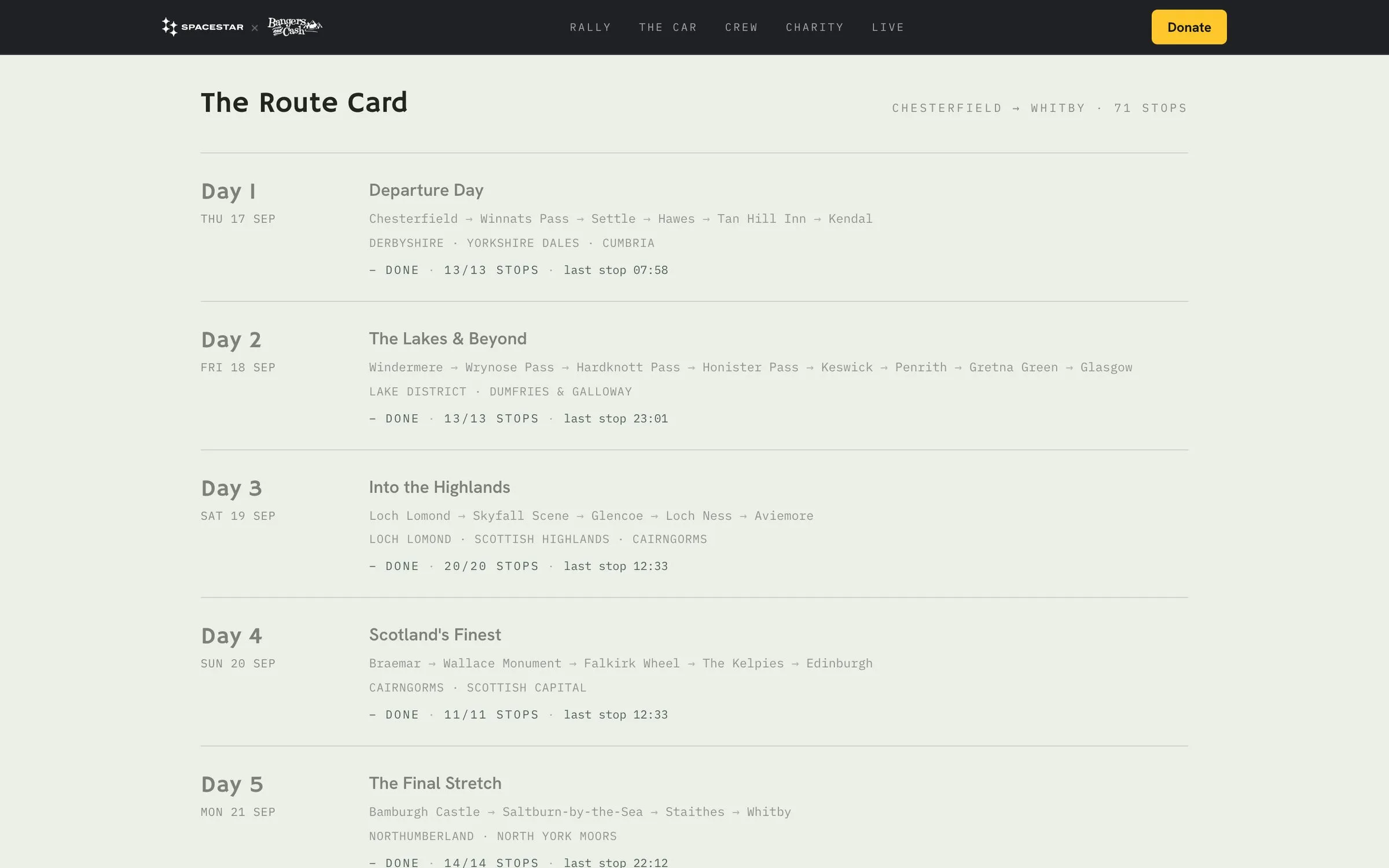This screenshot has width=1389, height=868.
Task: Click the Braemar to Edinburgh route line
Action: coord(621,664)
